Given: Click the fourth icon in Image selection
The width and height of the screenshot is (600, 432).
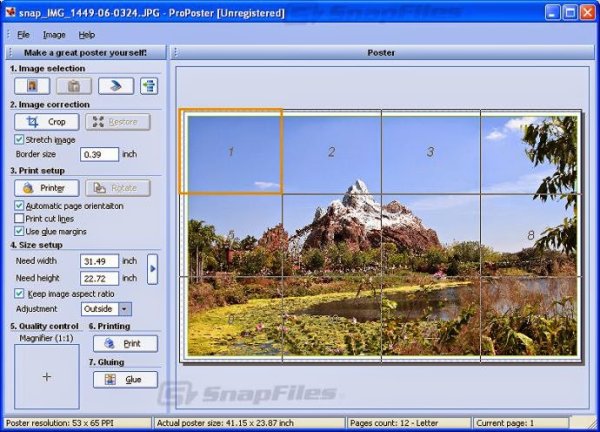Looking at the screenshot, I should click(149, 86).
